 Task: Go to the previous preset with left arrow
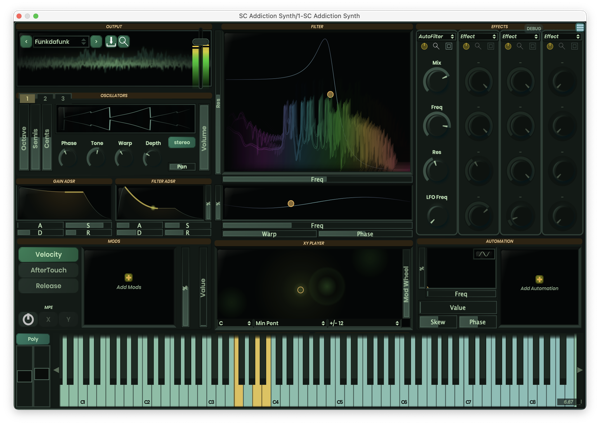[x=26, y=41]
